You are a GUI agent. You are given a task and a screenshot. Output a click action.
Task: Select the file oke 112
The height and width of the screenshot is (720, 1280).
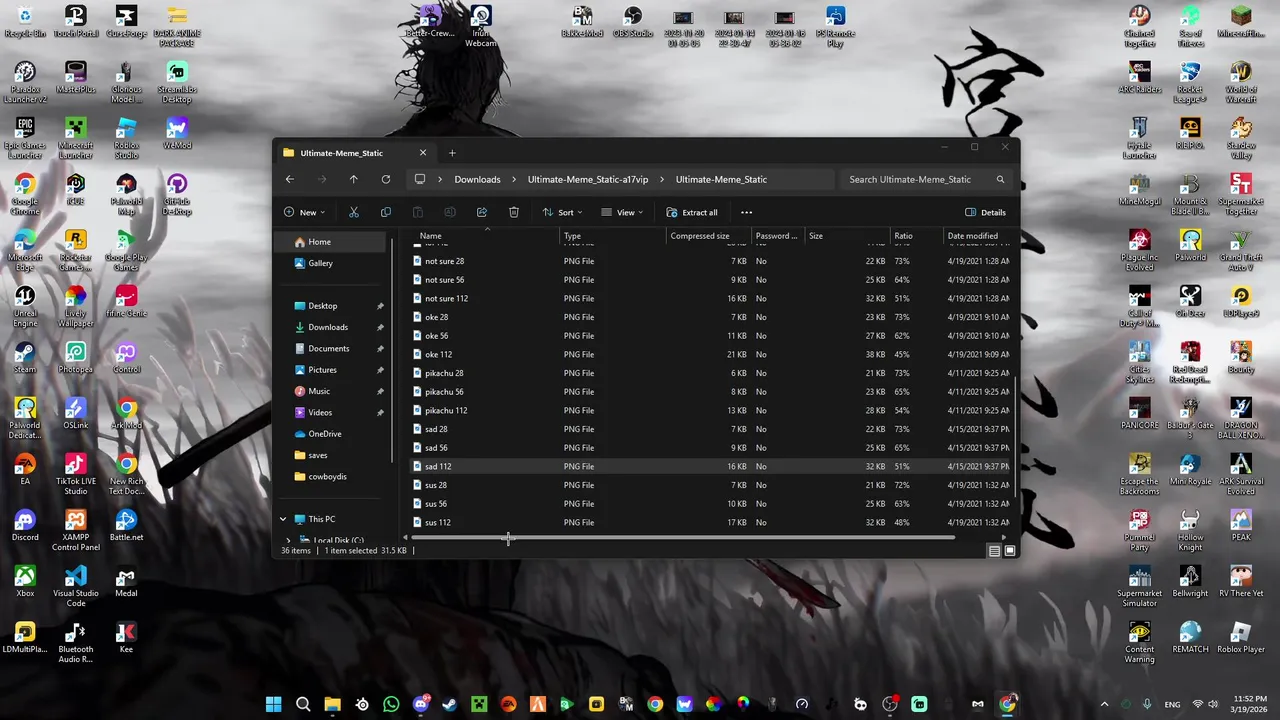pyautogui.click(x=711, y=354)
